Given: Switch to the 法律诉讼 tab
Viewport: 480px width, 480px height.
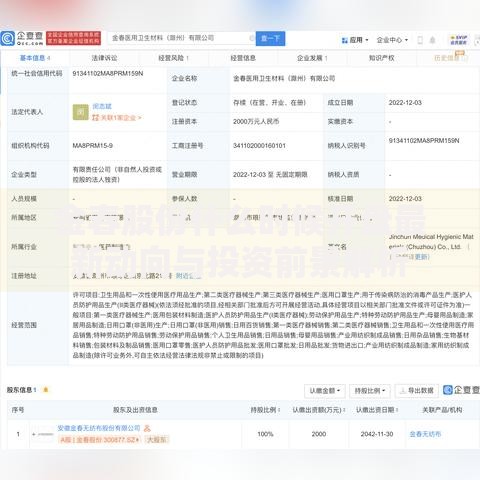Looking at the screenshot, I should (104, 58).
